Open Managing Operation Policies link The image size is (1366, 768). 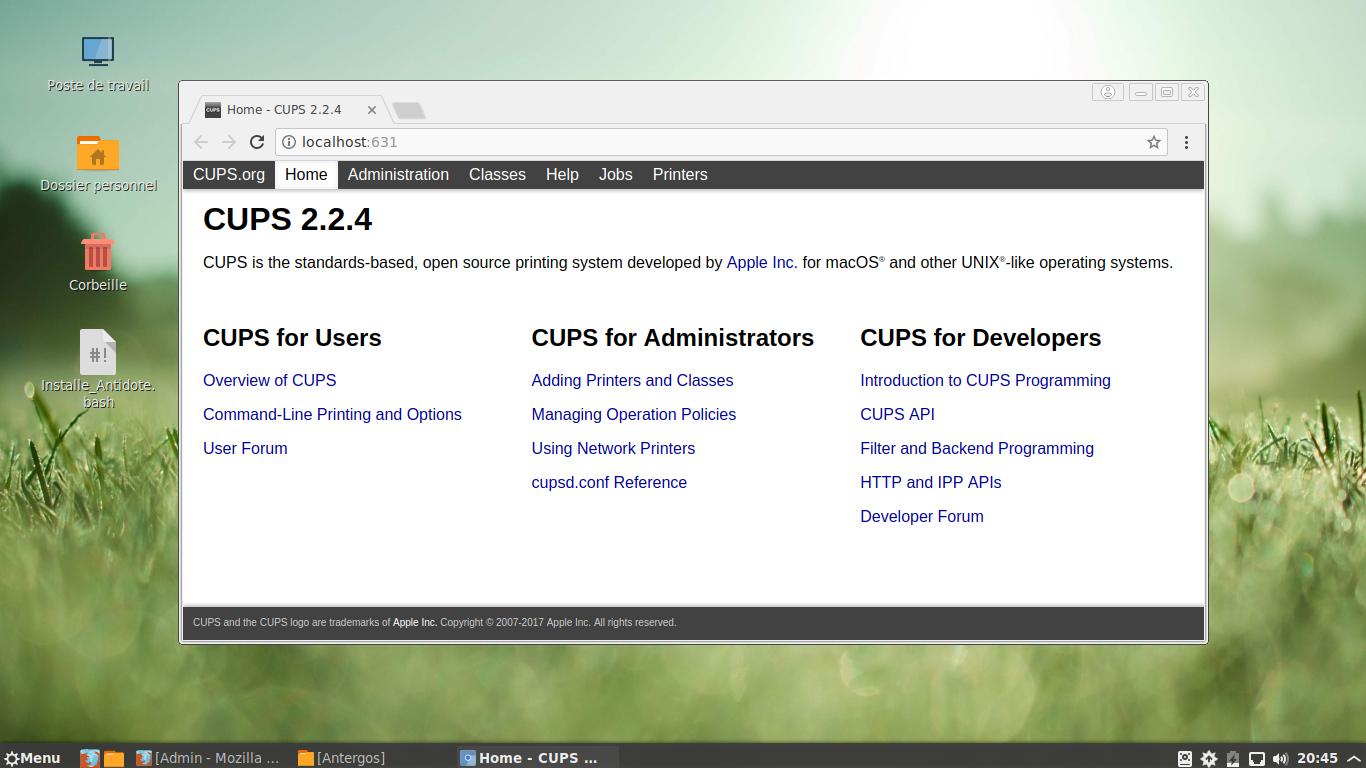[x=633, y=414]
